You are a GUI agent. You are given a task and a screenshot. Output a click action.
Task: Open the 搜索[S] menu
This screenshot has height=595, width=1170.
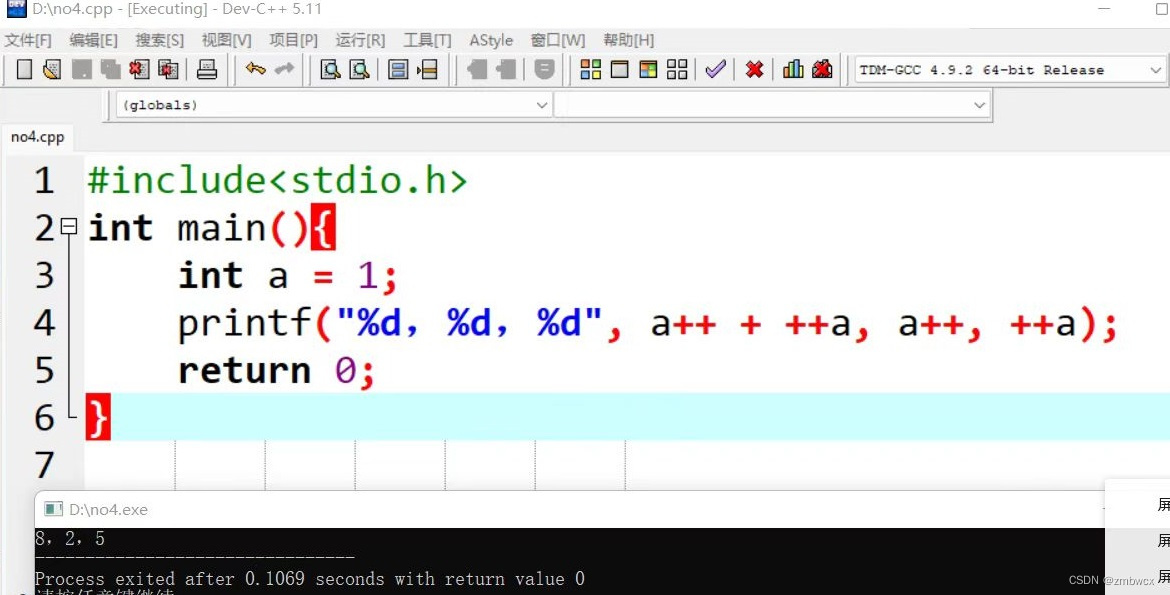160,40
